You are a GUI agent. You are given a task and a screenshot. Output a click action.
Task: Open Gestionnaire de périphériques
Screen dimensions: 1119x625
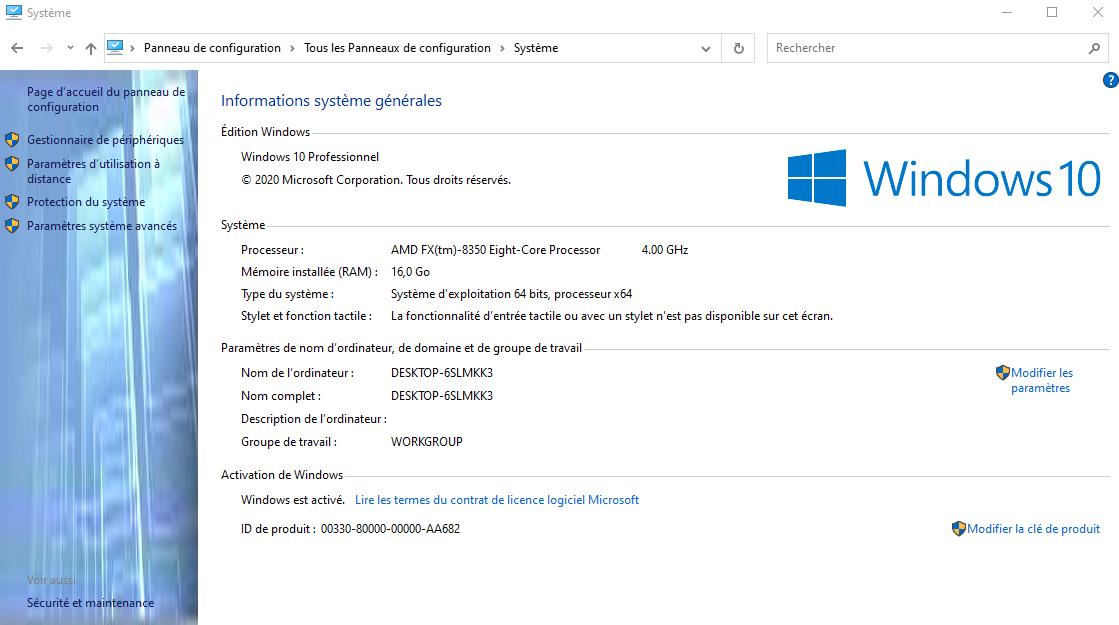pos(106,140)
